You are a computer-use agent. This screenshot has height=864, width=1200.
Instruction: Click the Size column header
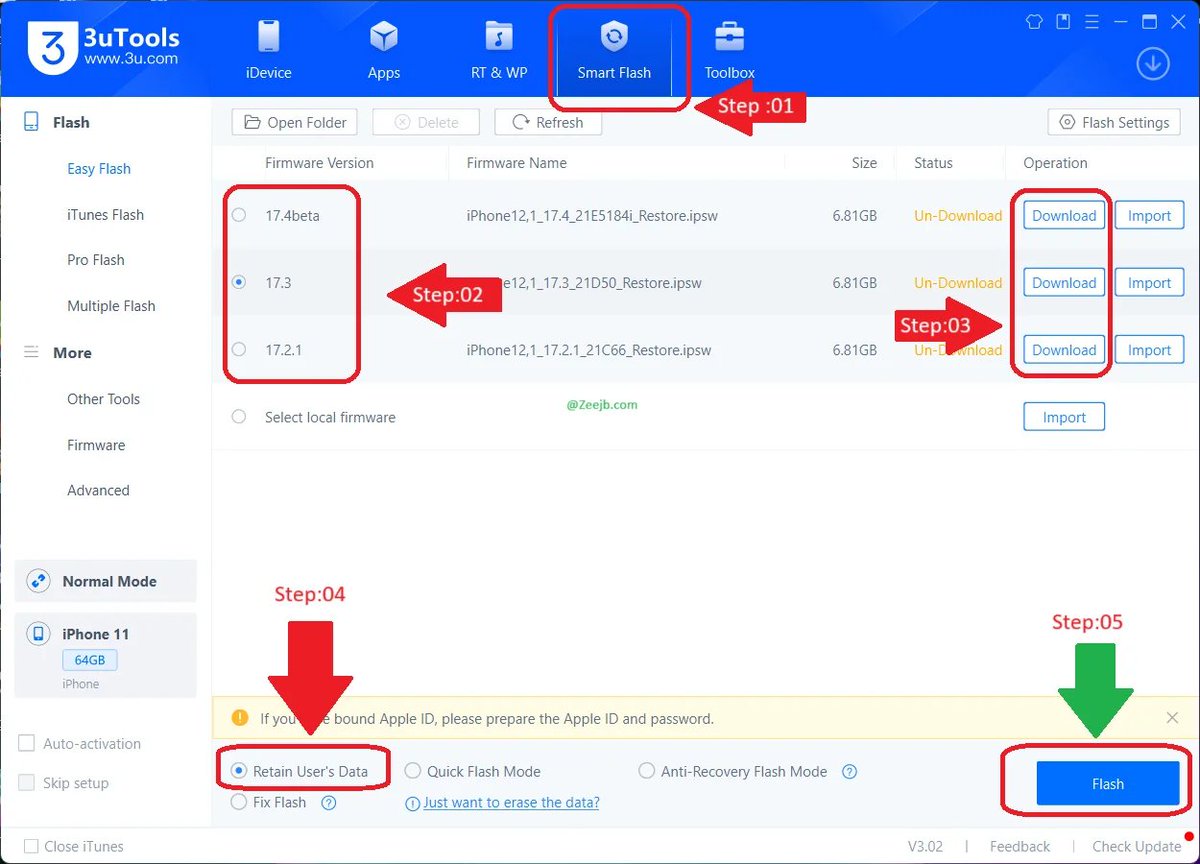coord(864,163)
